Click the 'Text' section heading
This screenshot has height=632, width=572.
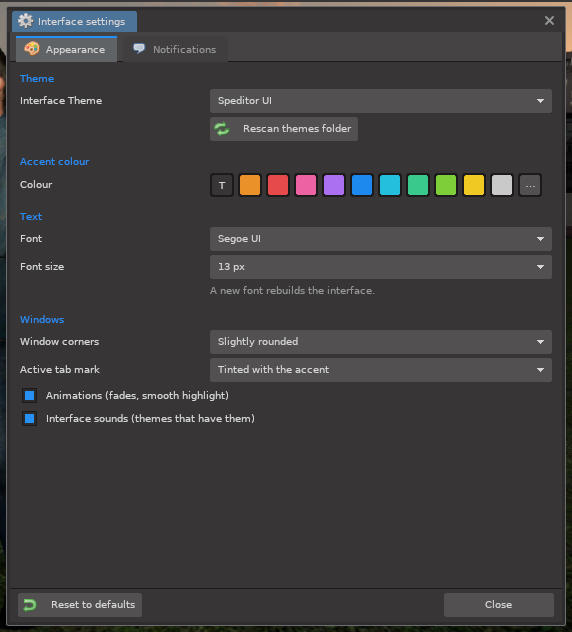[x=31, y=216]
